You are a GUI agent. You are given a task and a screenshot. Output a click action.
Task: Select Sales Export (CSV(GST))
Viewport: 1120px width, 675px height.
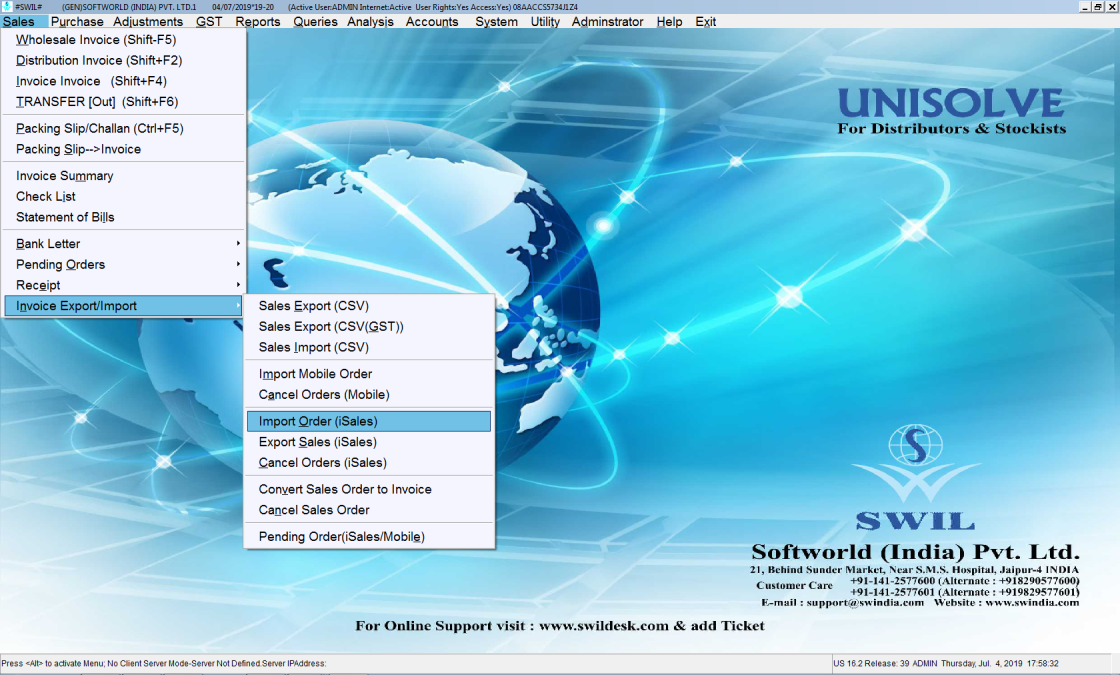click(x=369, y=326)
